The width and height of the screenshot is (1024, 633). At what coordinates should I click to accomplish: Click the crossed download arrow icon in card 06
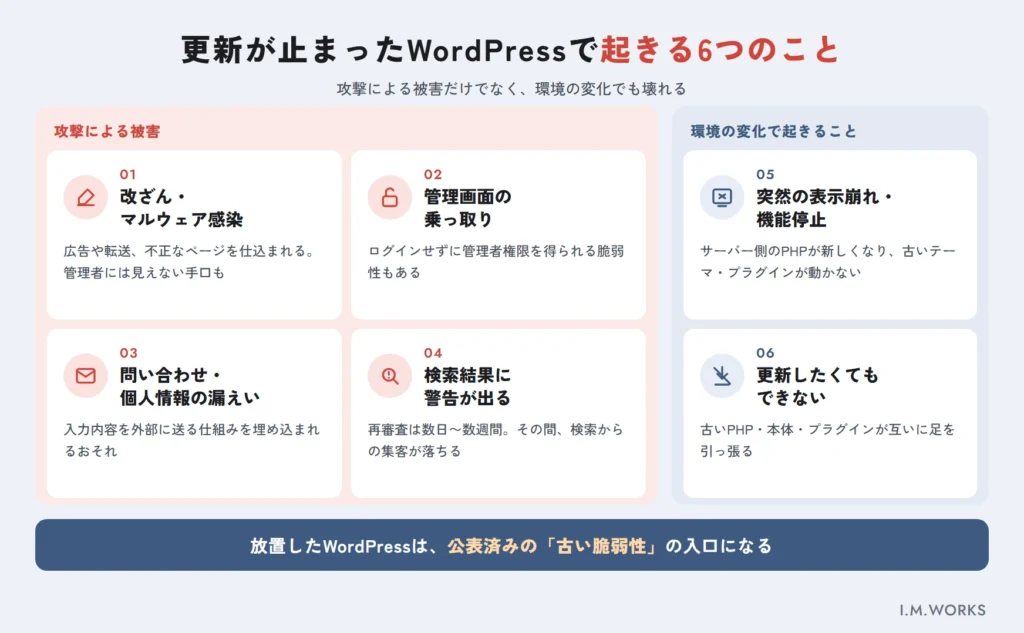click(722, 376)
